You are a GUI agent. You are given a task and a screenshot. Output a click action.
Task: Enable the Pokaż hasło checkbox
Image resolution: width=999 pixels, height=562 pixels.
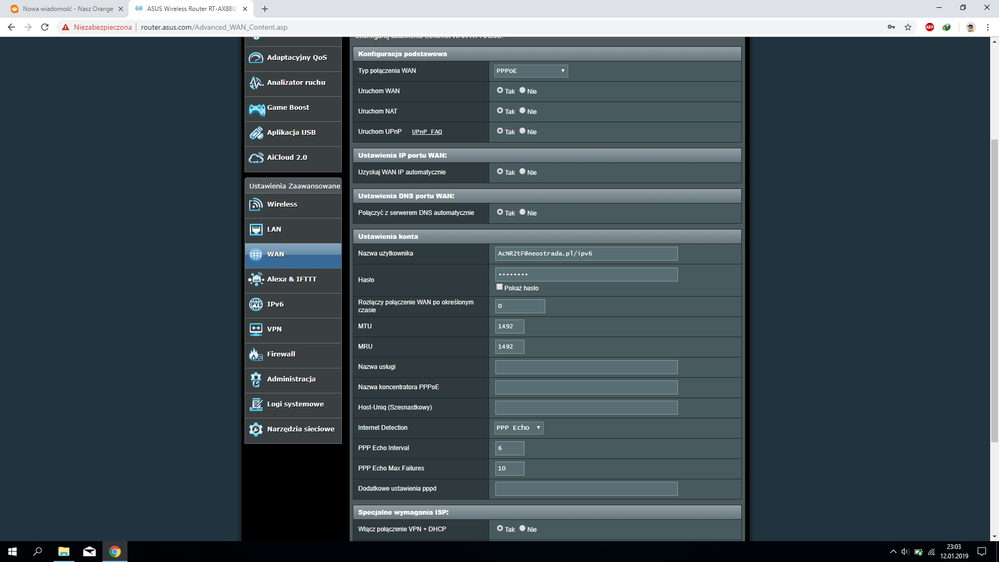point(500,287)
